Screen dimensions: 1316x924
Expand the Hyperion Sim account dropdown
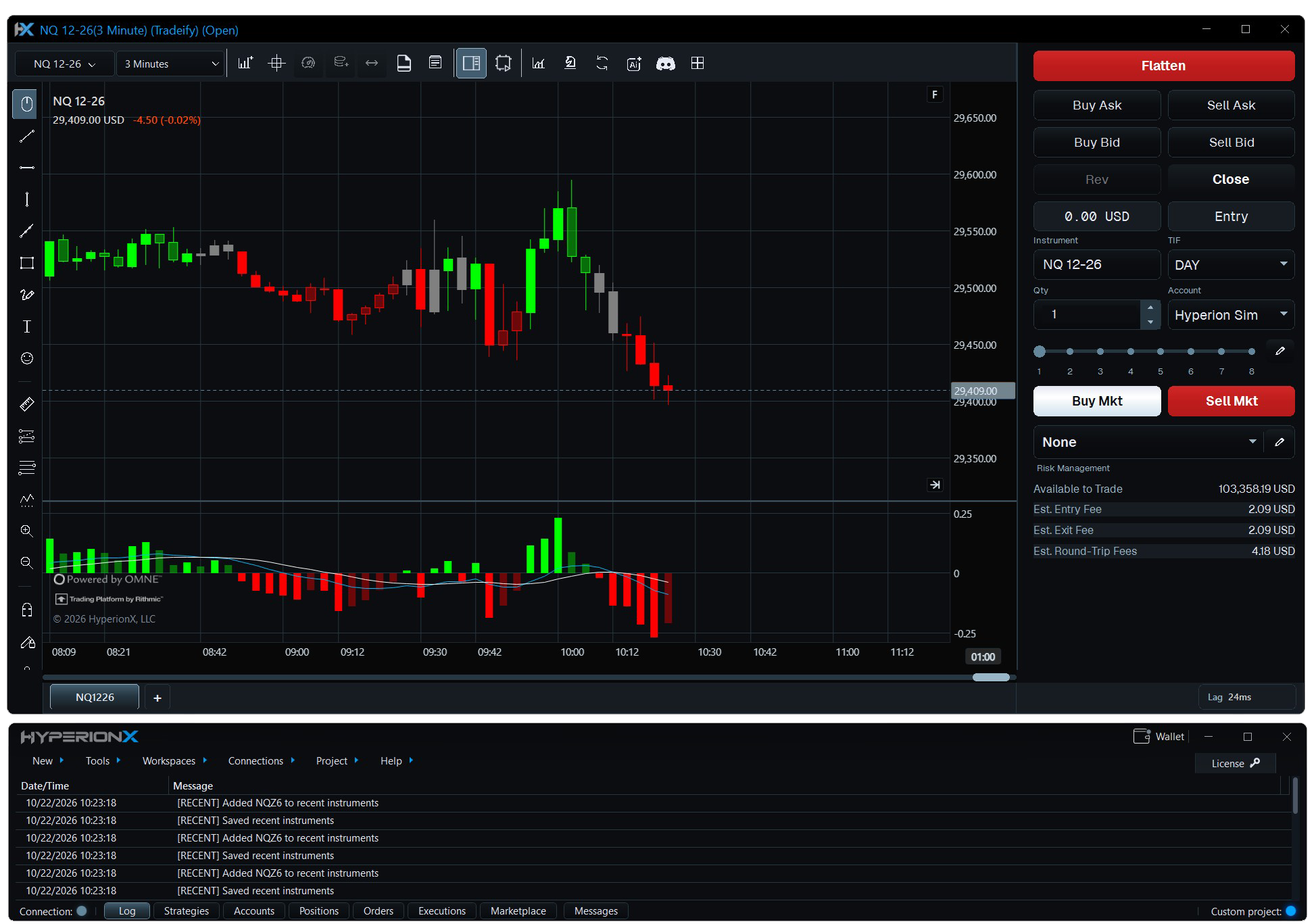(1231, 315)
